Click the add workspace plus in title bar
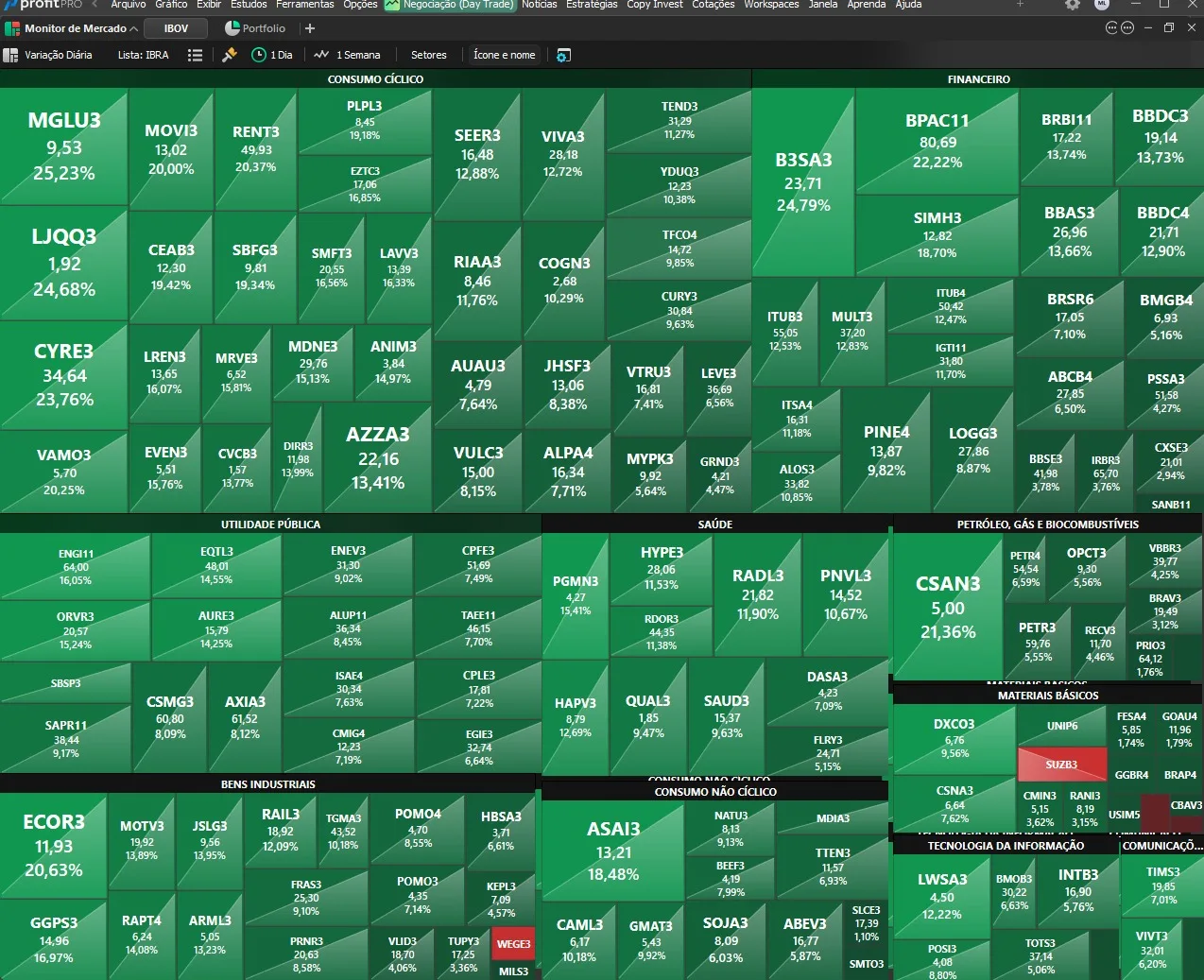This screenshot has width=1204, height=980. point(1020,5)
